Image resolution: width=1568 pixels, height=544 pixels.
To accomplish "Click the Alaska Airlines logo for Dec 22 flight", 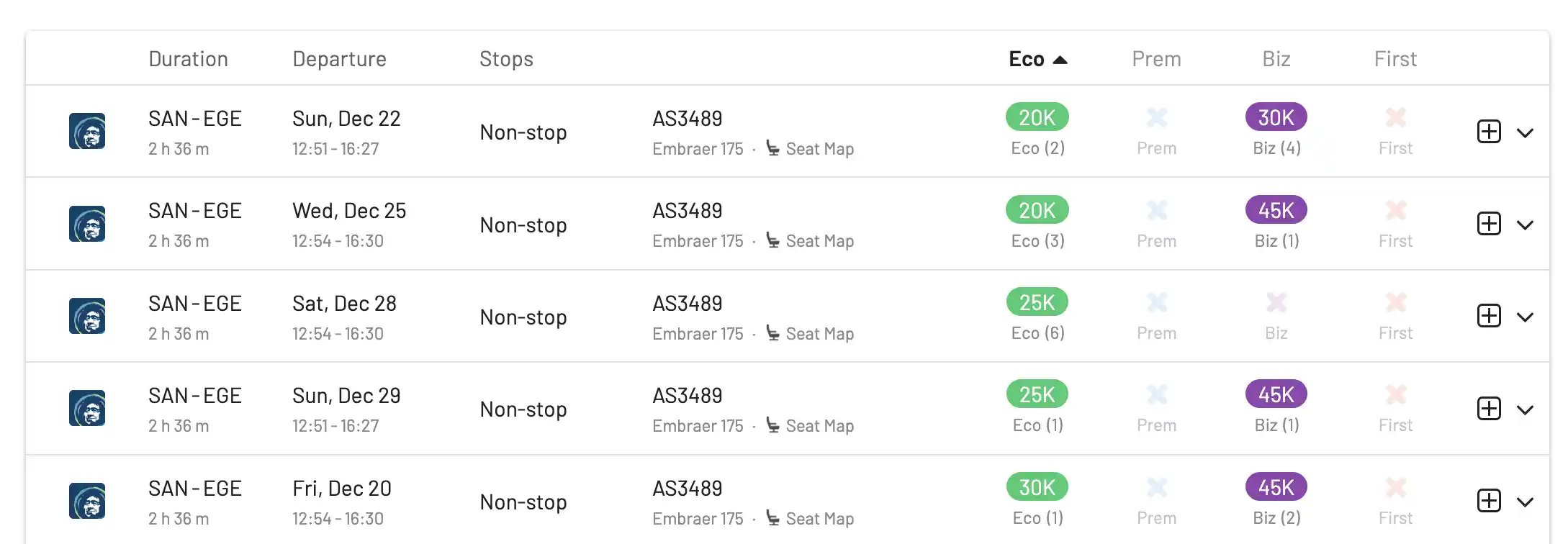I will [87, 131].
